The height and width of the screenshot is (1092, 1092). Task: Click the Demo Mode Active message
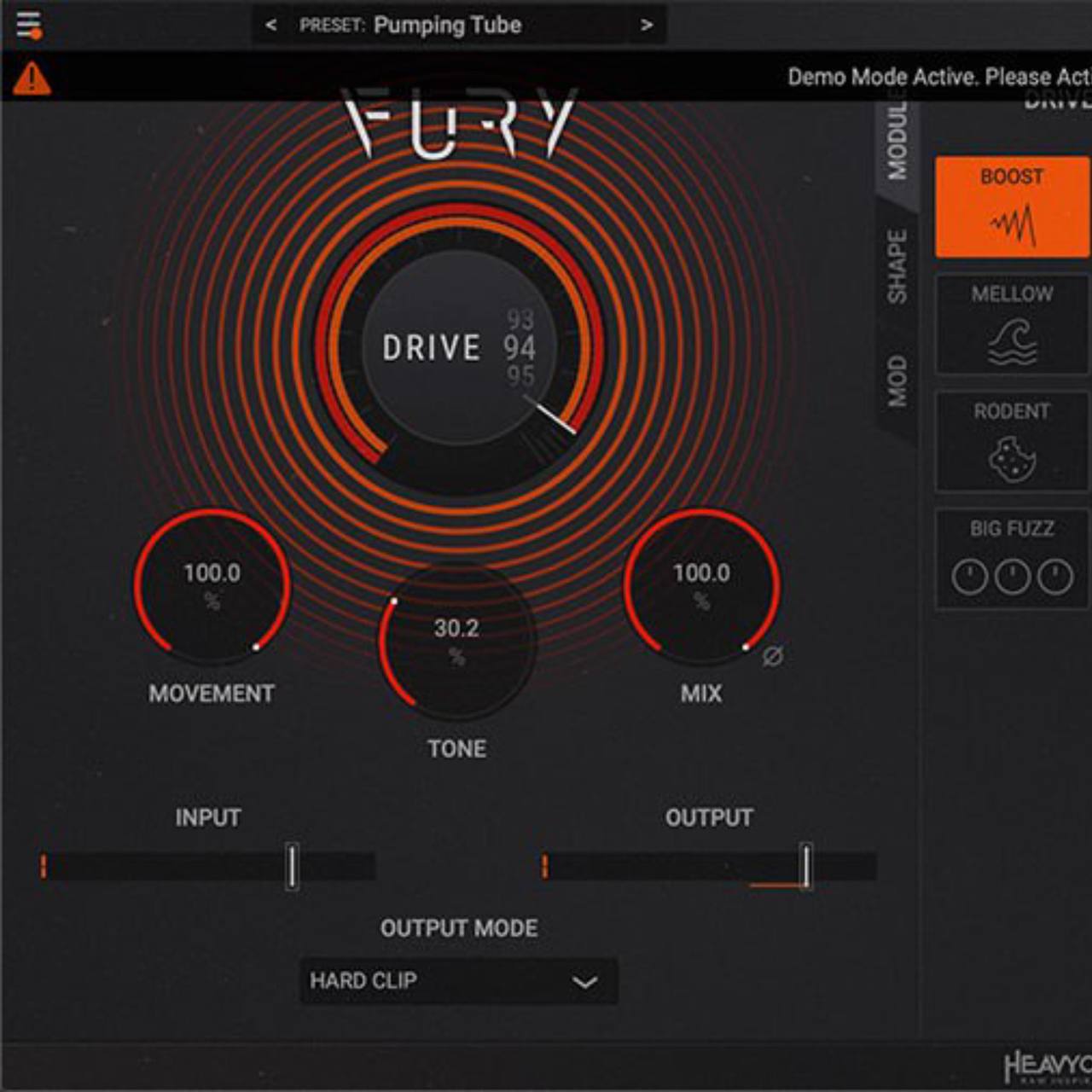(938, 77)
